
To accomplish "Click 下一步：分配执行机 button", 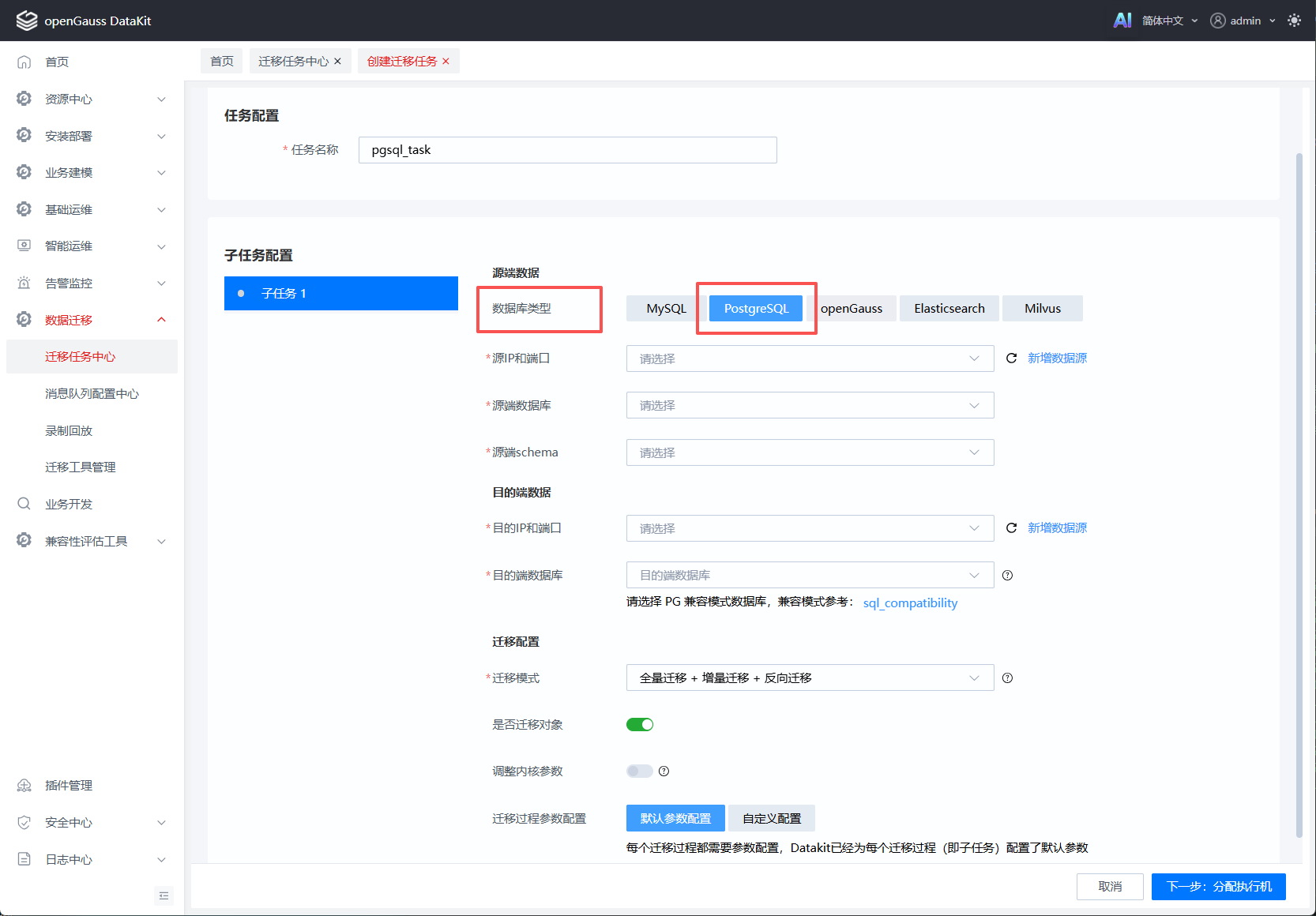I will click(1219, 887).
